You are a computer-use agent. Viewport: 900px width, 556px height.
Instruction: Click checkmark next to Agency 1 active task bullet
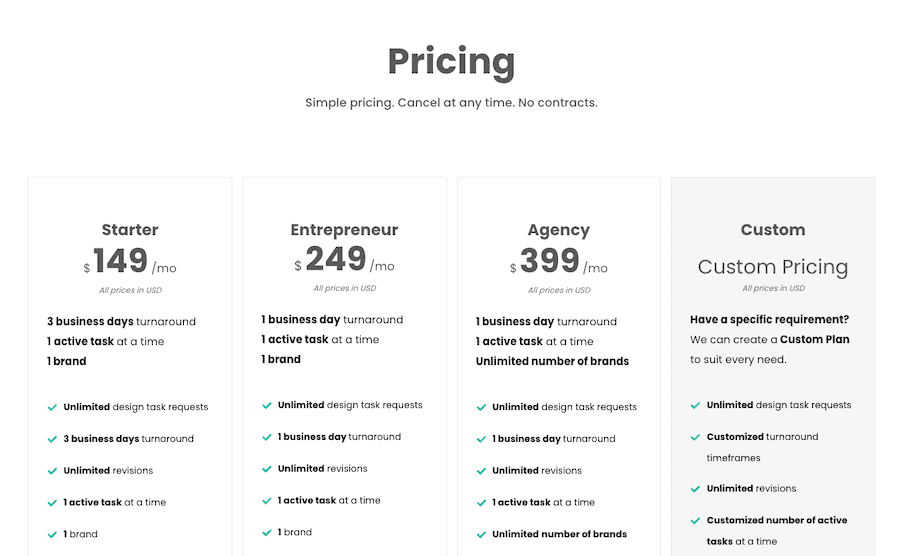tap(481, 503)
